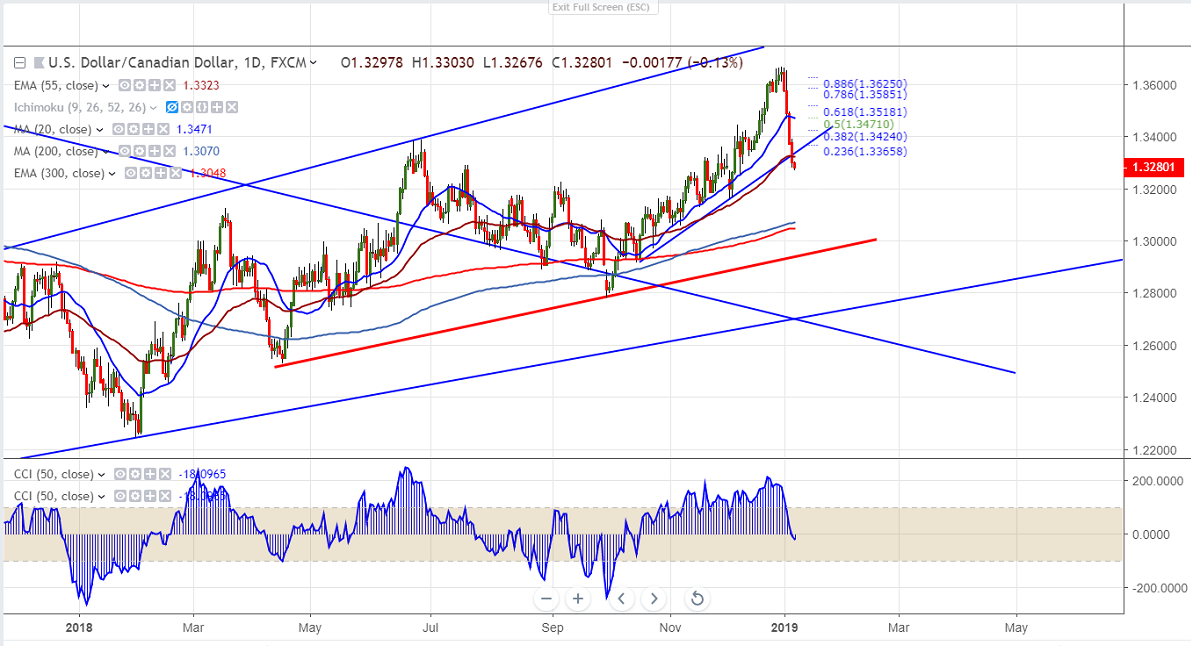Open the symbol title dropdown after FXCM
The height and width of the screenshot is (646, 1191).
[314, 63]
